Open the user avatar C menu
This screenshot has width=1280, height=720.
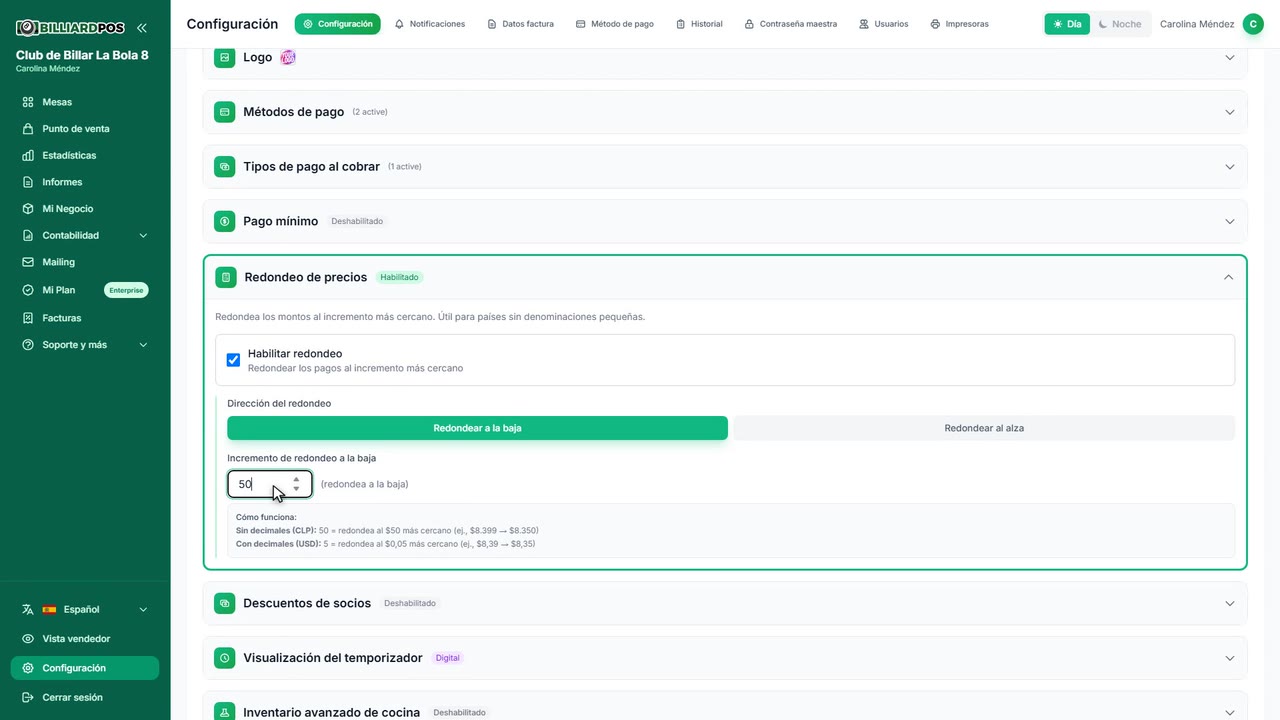[1253, 24]
